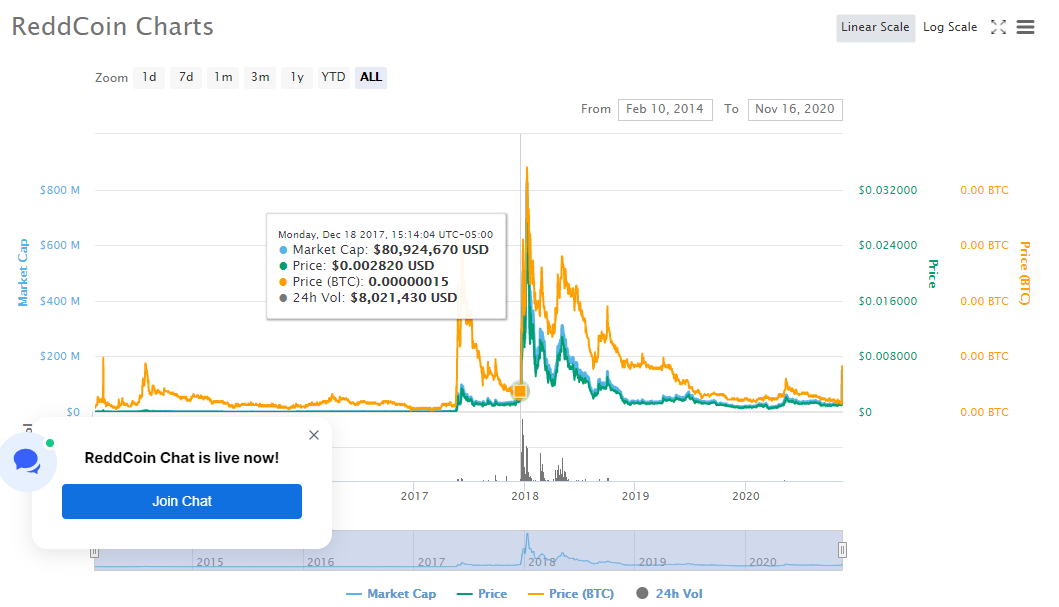Toggle Market Cap series in legend
The height and width of the screenshot is (607, 1059).
391,594
